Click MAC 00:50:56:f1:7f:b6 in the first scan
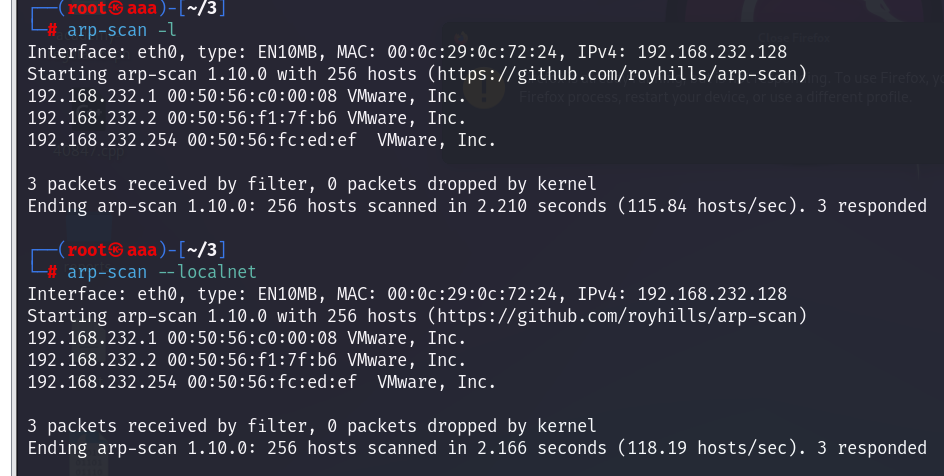 tap(252, 119)
